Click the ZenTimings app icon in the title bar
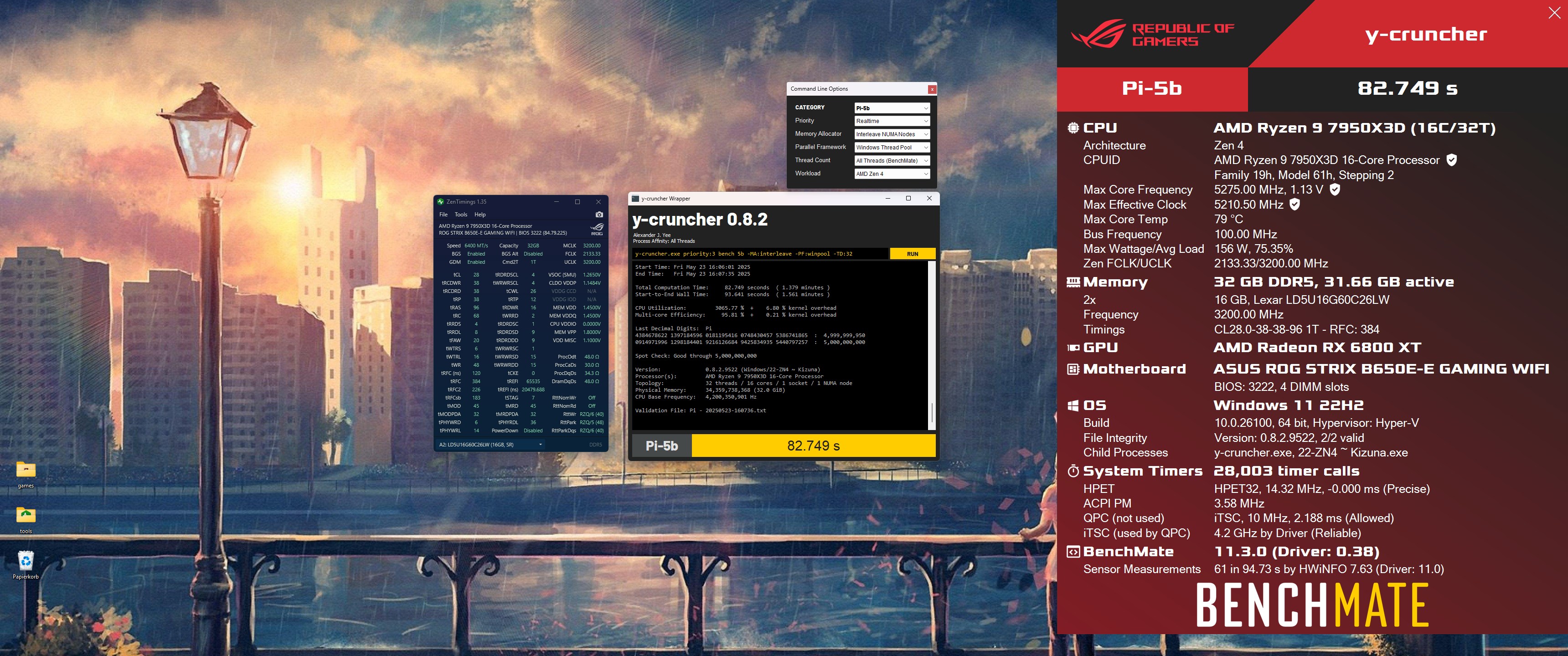Viewport: 1568px width, 656px height. pyautogui.click(x=441, y=201)
